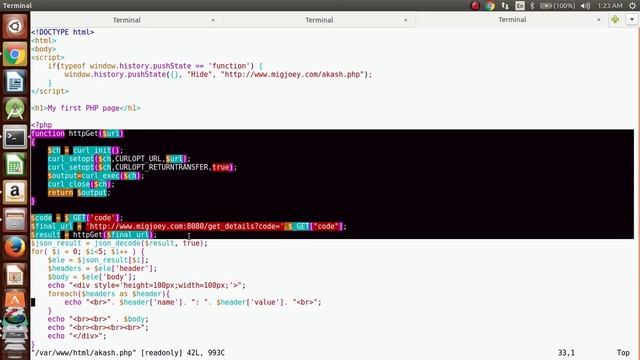
Task: Click the echo "</div>"; line
Action: (x=77, y=336)
